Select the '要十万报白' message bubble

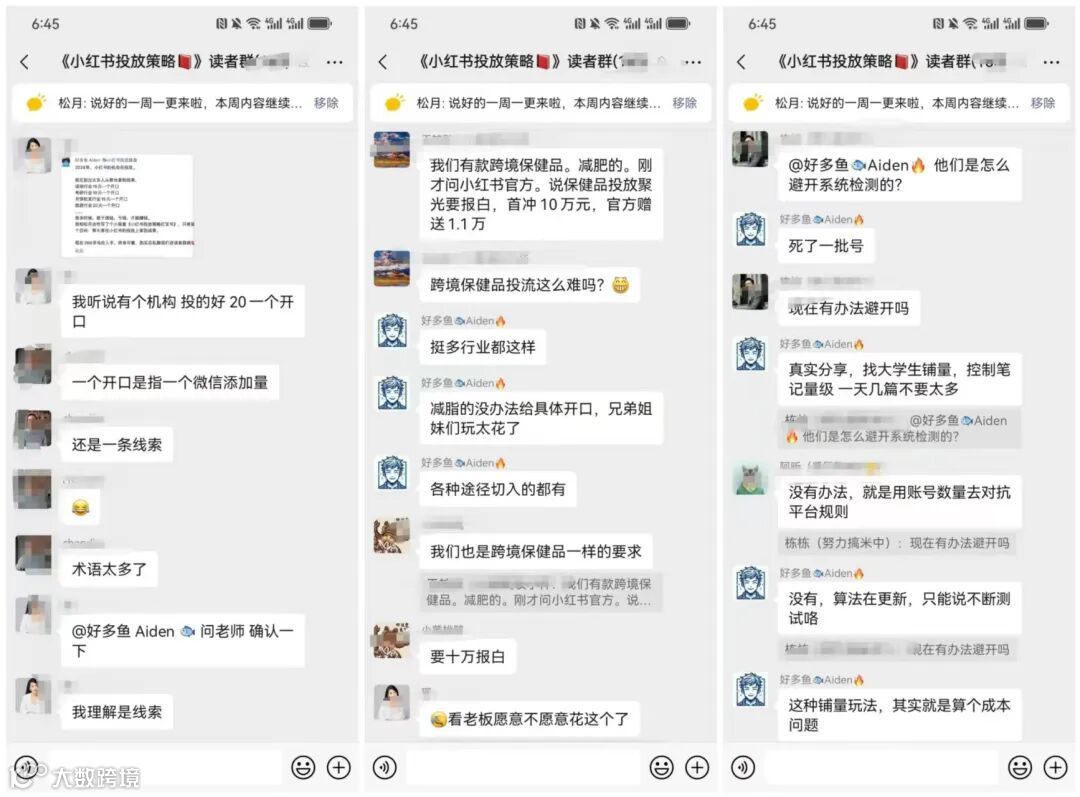[468, 656]
